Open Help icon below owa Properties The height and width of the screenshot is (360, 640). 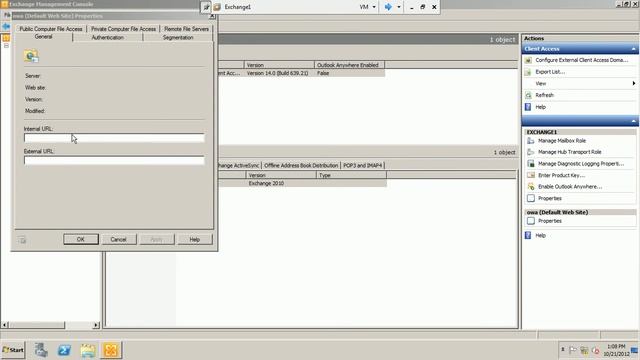tap(528, 236)
